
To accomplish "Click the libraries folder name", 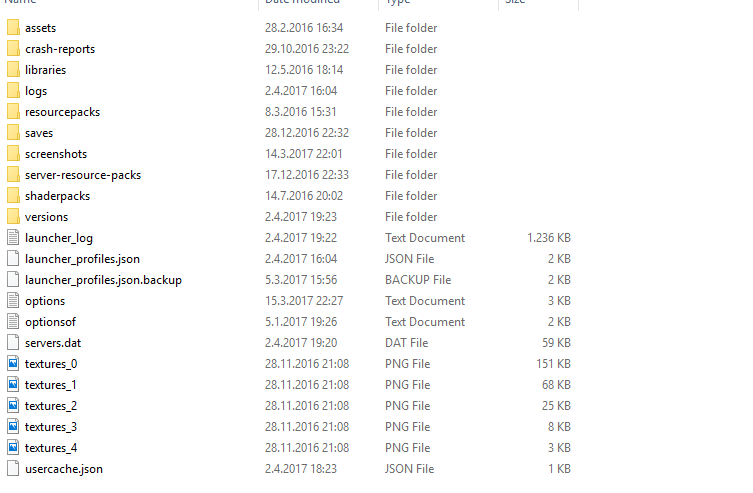I will [x=46, y=70].
